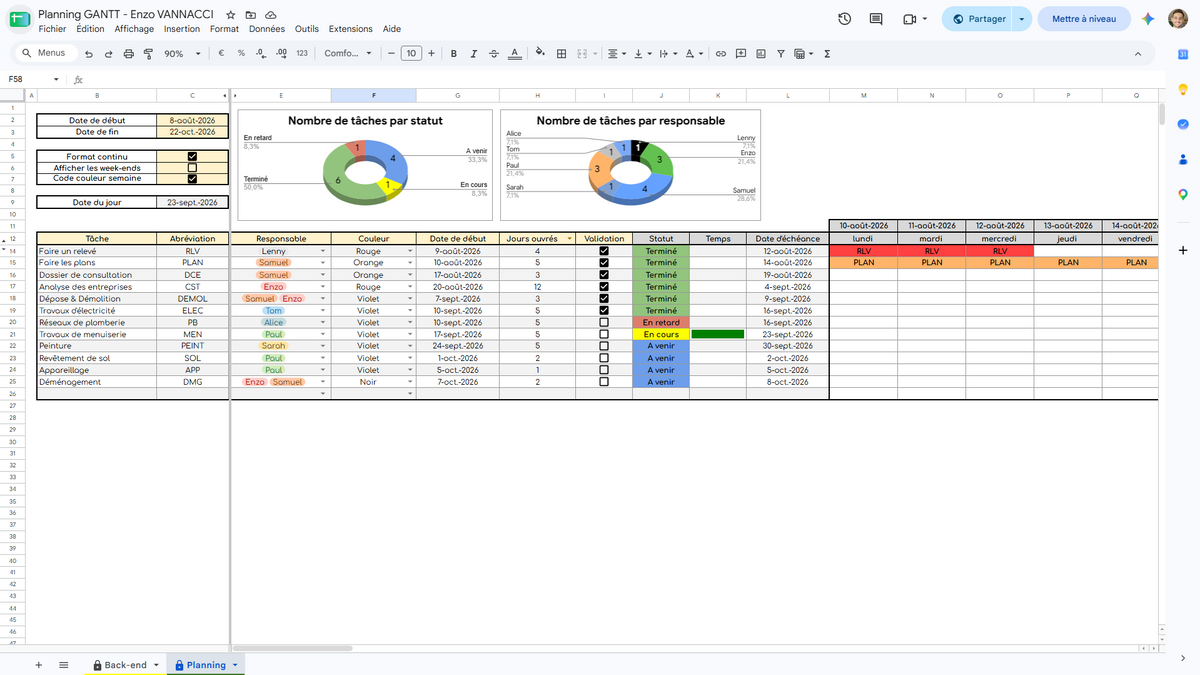Check Validation for Réseaux de plomberie
Image resolution: width=1200 pixels, height=675 pixels.
(x=604, y=322)
